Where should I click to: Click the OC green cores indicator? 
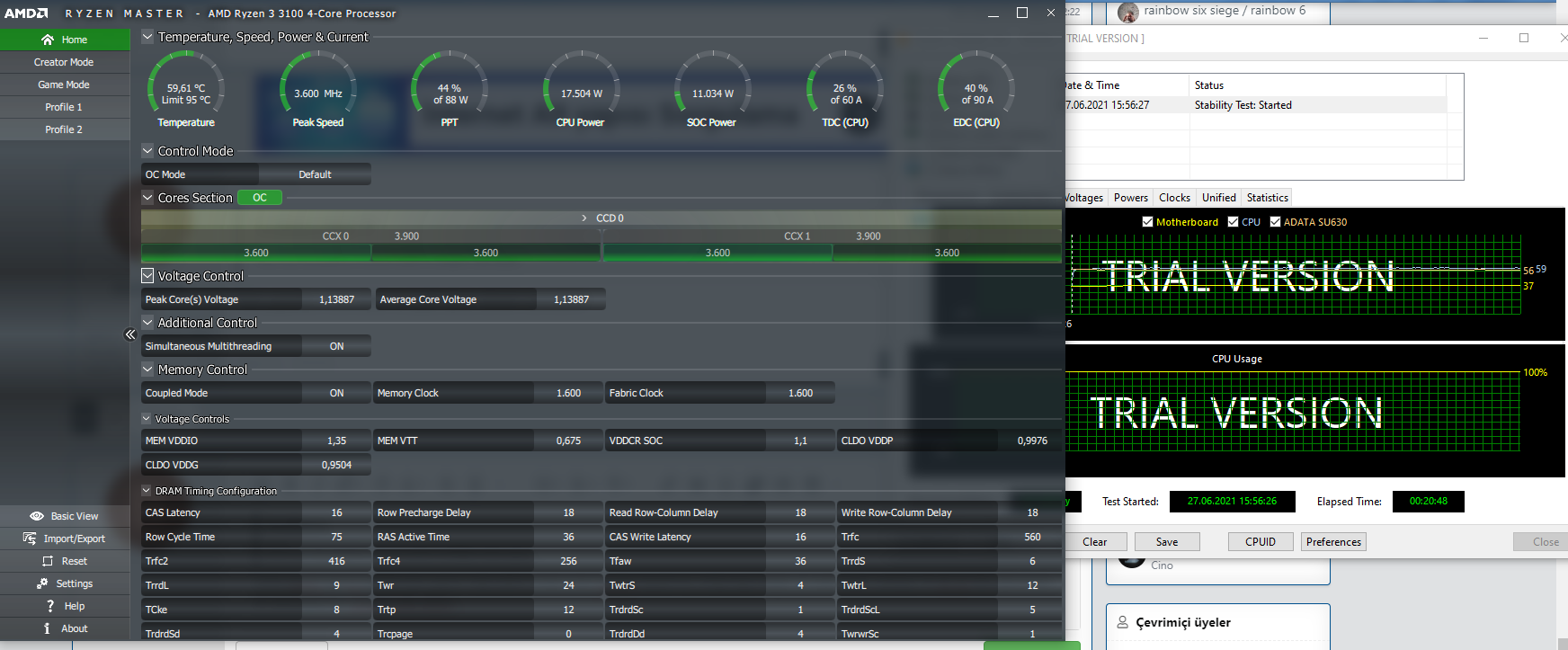pyautogui.click(x=260, y=198)
